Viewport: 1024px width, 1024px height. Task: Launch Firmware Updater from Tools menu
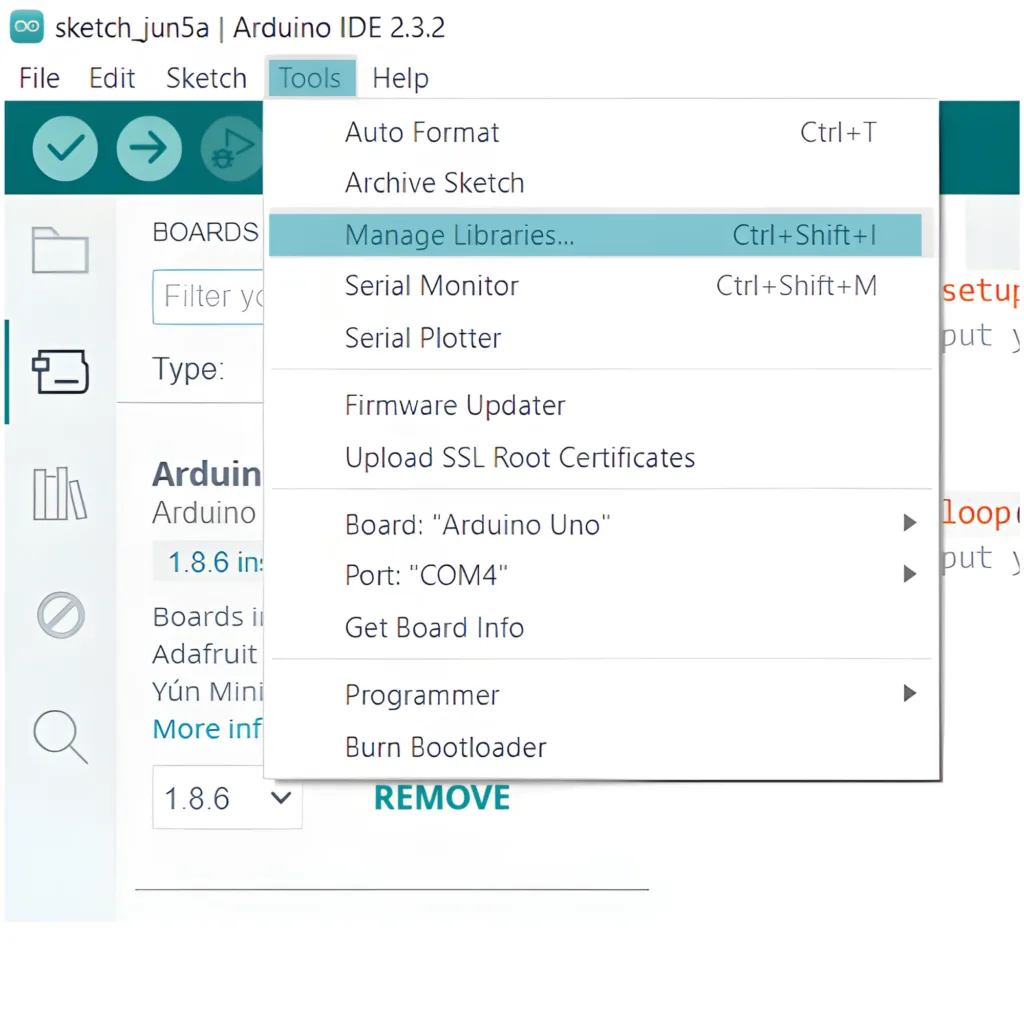click(601, 406)
